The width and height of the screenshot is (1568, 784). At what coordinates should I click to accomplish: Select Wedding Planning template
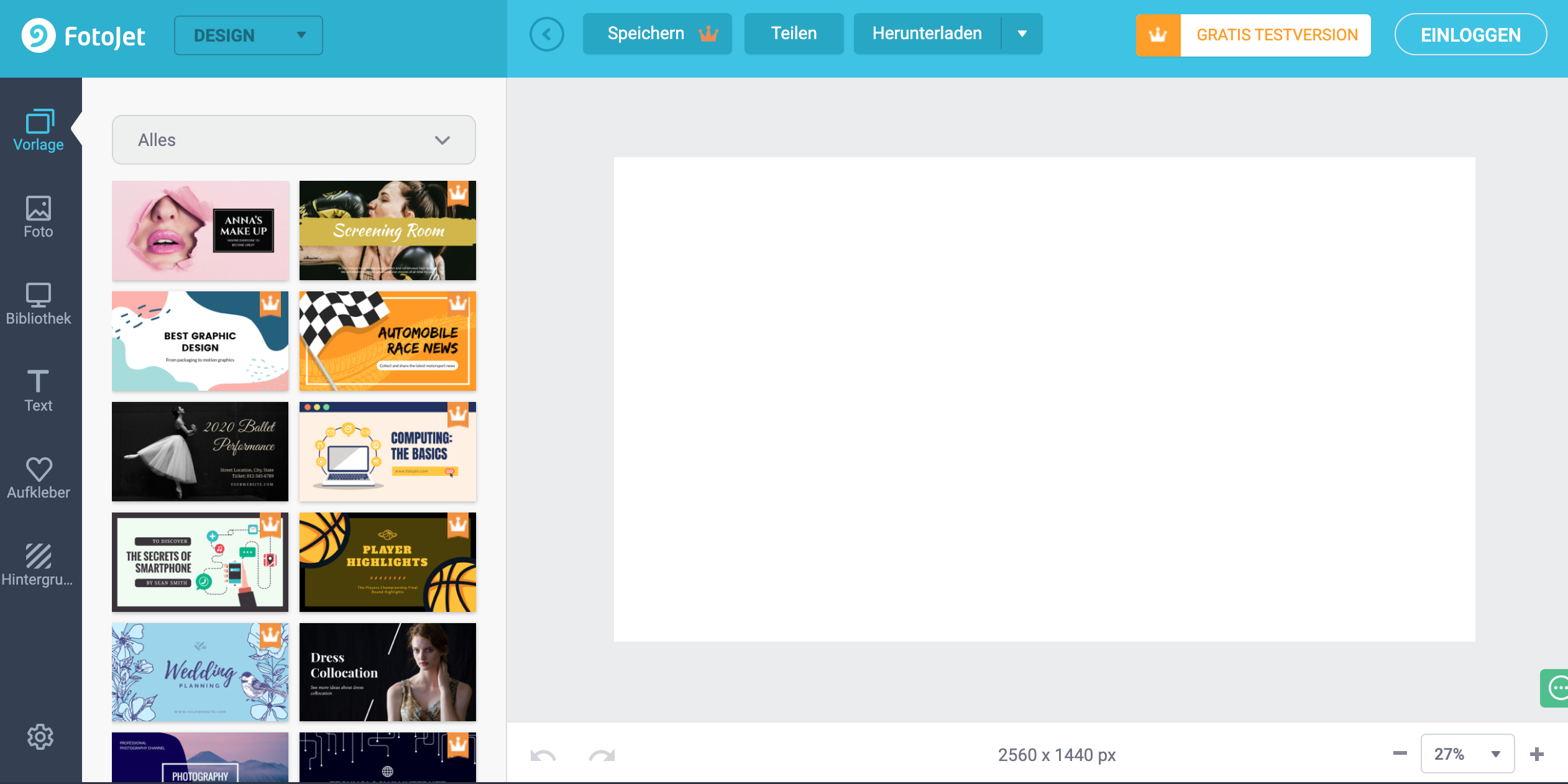point(200,672)
